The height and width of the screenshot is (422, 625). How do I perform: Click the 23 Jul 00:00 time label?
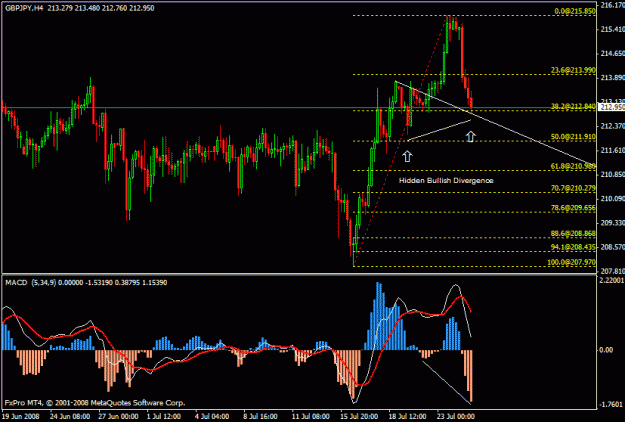456,416
